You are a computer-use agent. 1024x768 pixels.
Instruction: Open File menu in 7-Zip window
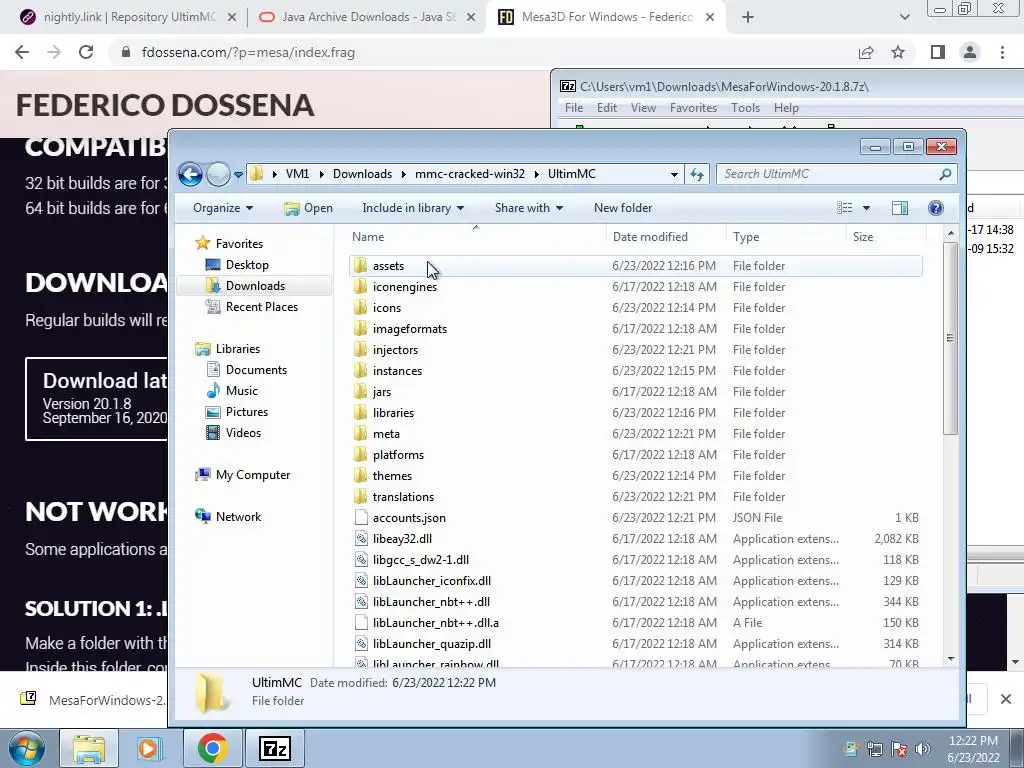[x=573, y=108]
